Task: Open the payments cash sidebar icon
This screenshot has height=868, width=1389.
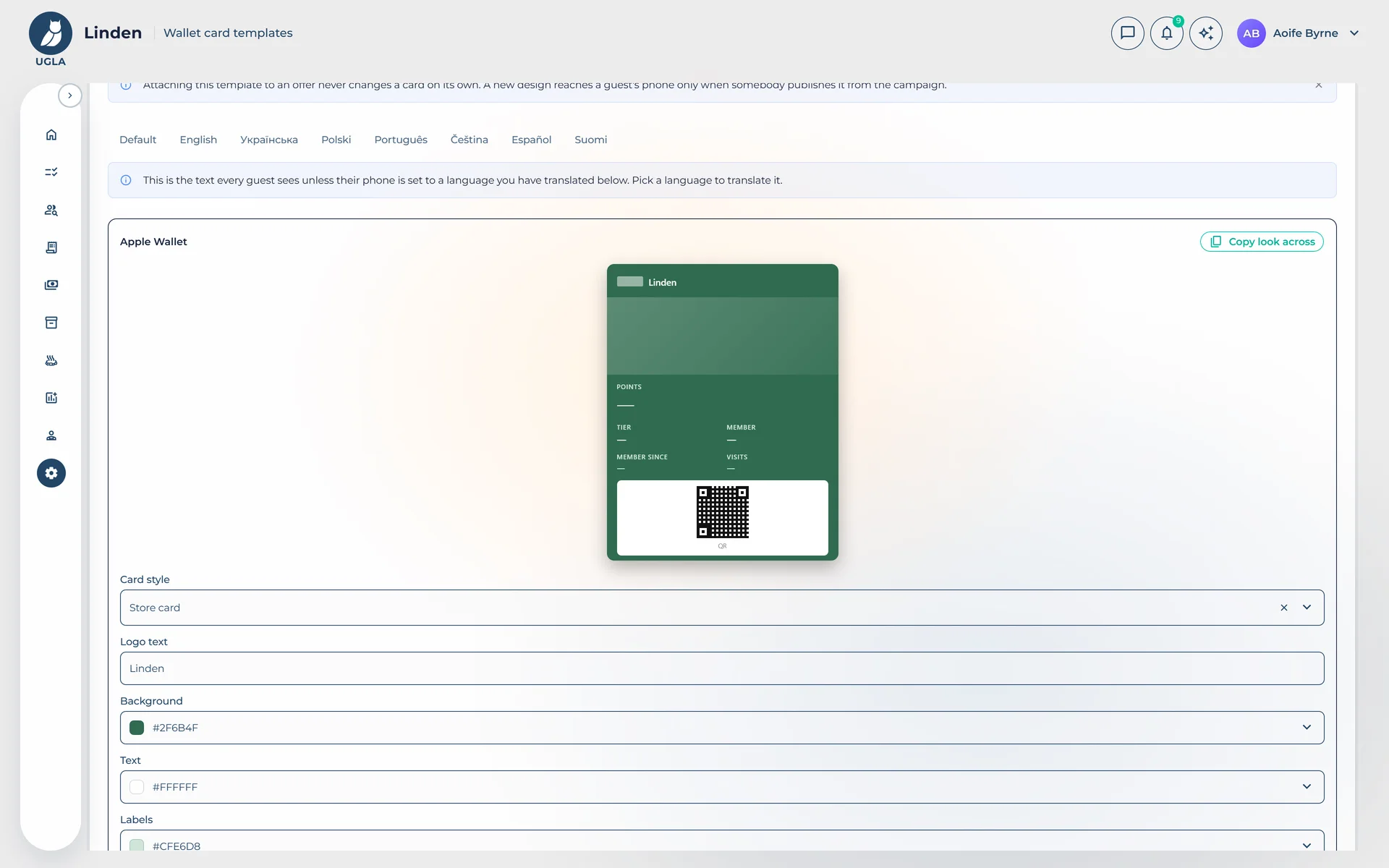Action: (51, 285)
